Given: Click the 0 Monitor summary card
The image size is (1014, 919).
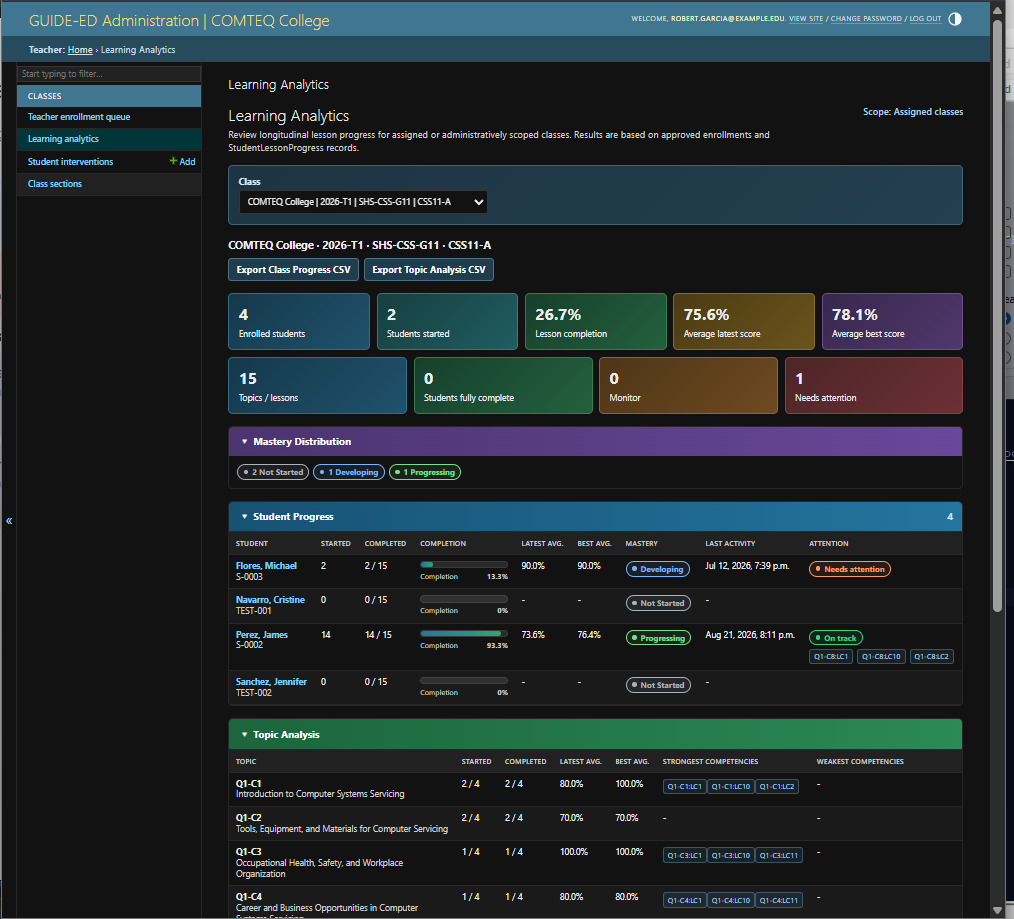Looking at the screenshot, I should [689, 385].
